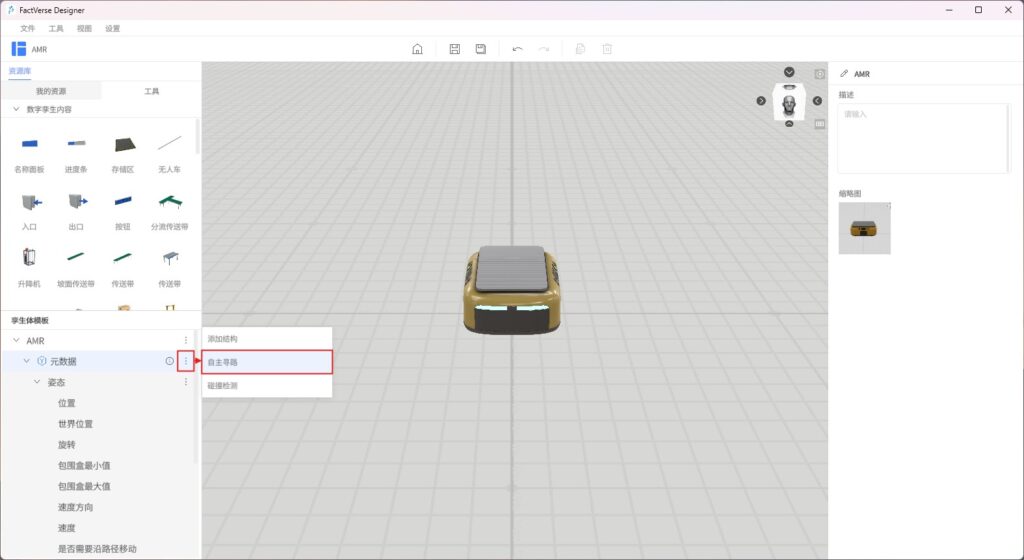Select the 入口 entrance resource icon
The width and height of the screenshot is (1024, 560).
pyautogui.click(x=29, y=204)
